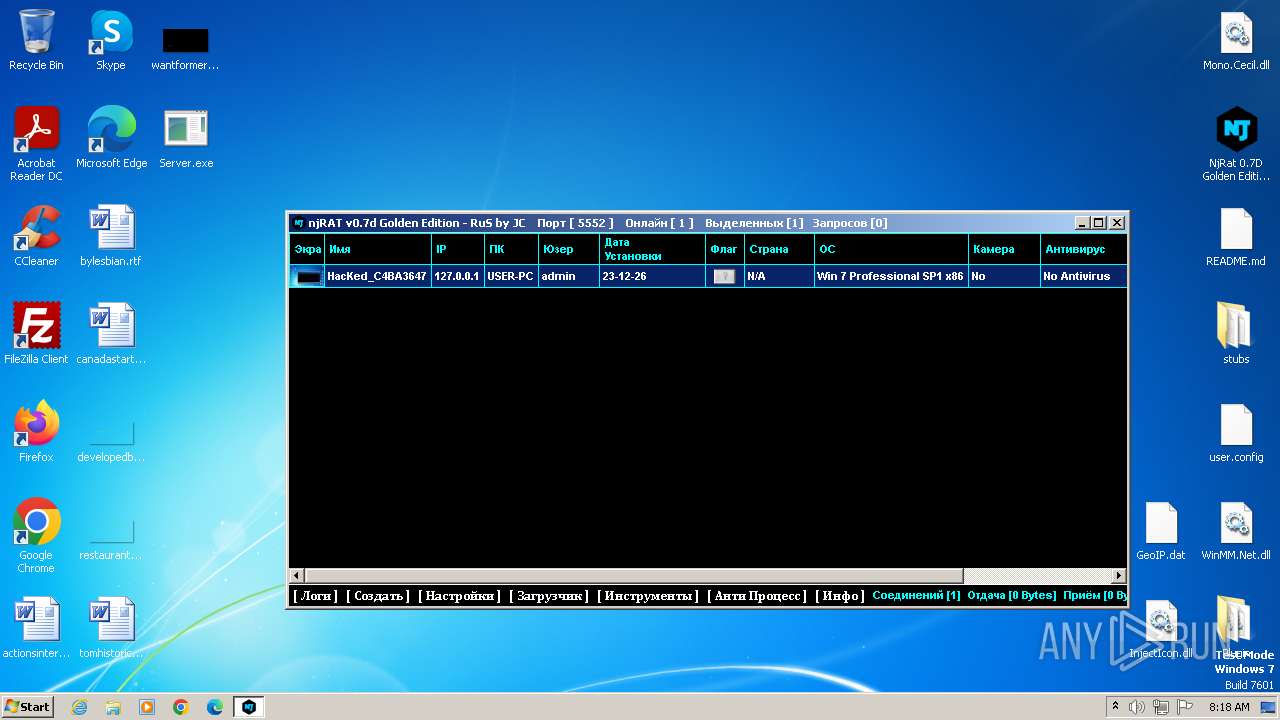Sort by the ПК column header

pyautogui.click(x=511, y=249)
